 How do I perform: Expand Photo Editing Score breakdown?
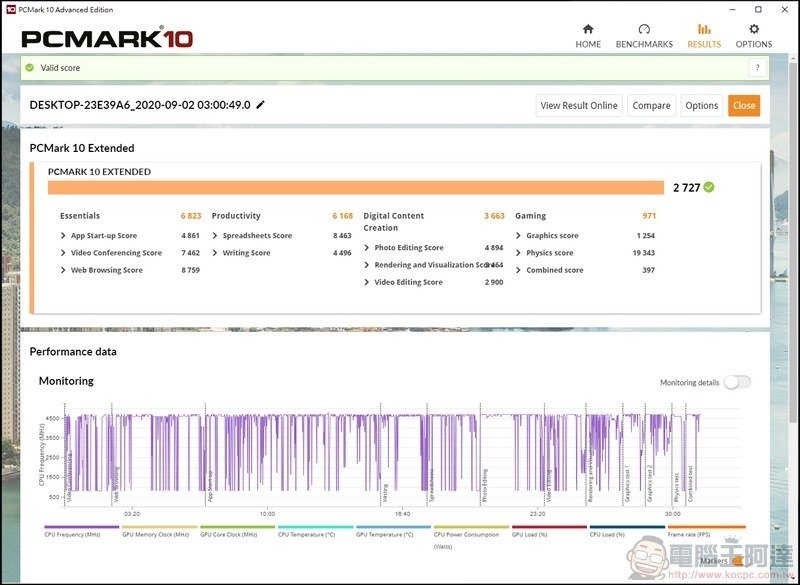pos(367,248)
